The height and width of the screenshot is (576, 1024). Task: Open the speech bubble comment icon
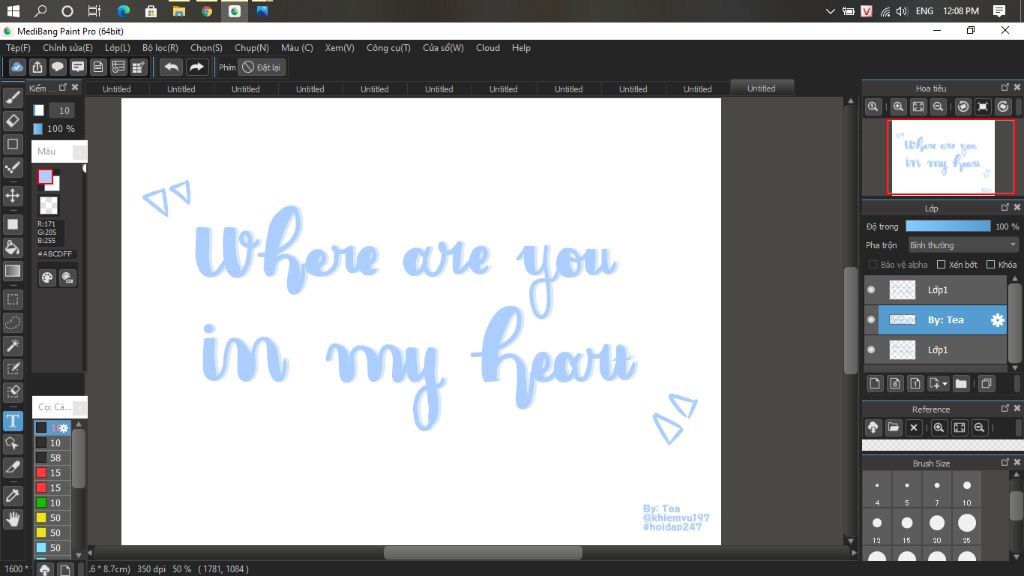[x=57, y=67]
